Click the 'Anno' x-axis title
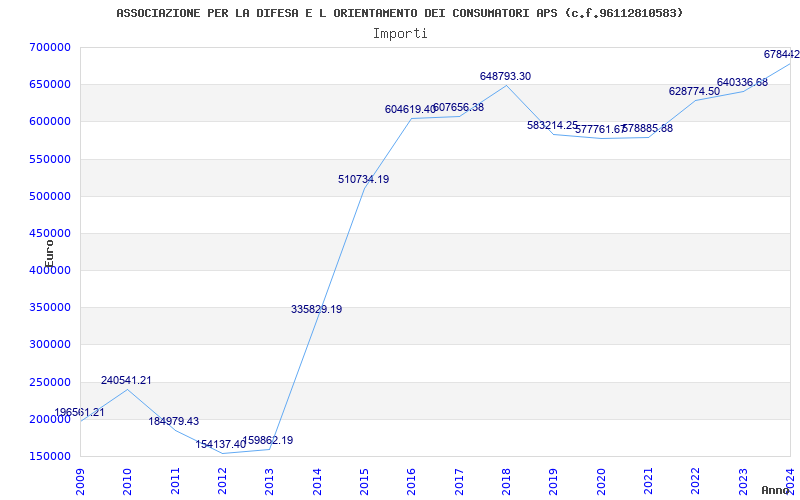 point(776,490)
